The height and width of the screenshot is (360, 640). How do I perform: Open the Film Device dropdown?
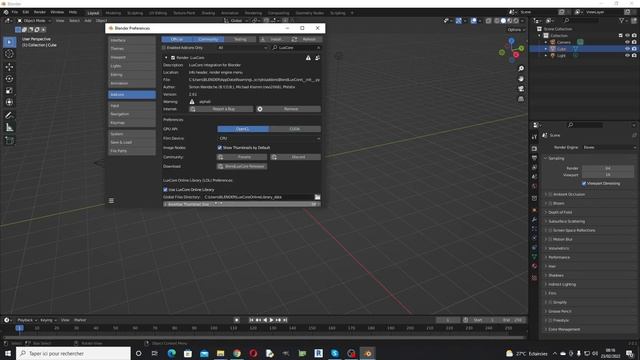269,138
